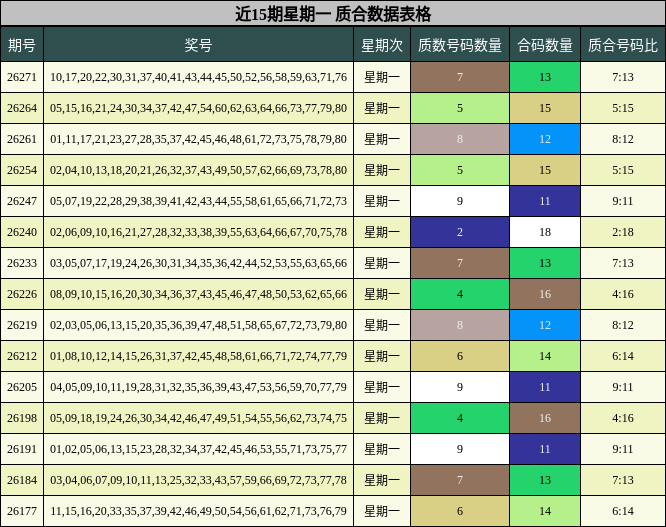Click the winning numbers for issue 26205
Viewport: 666px width, 527px height.
198,387
